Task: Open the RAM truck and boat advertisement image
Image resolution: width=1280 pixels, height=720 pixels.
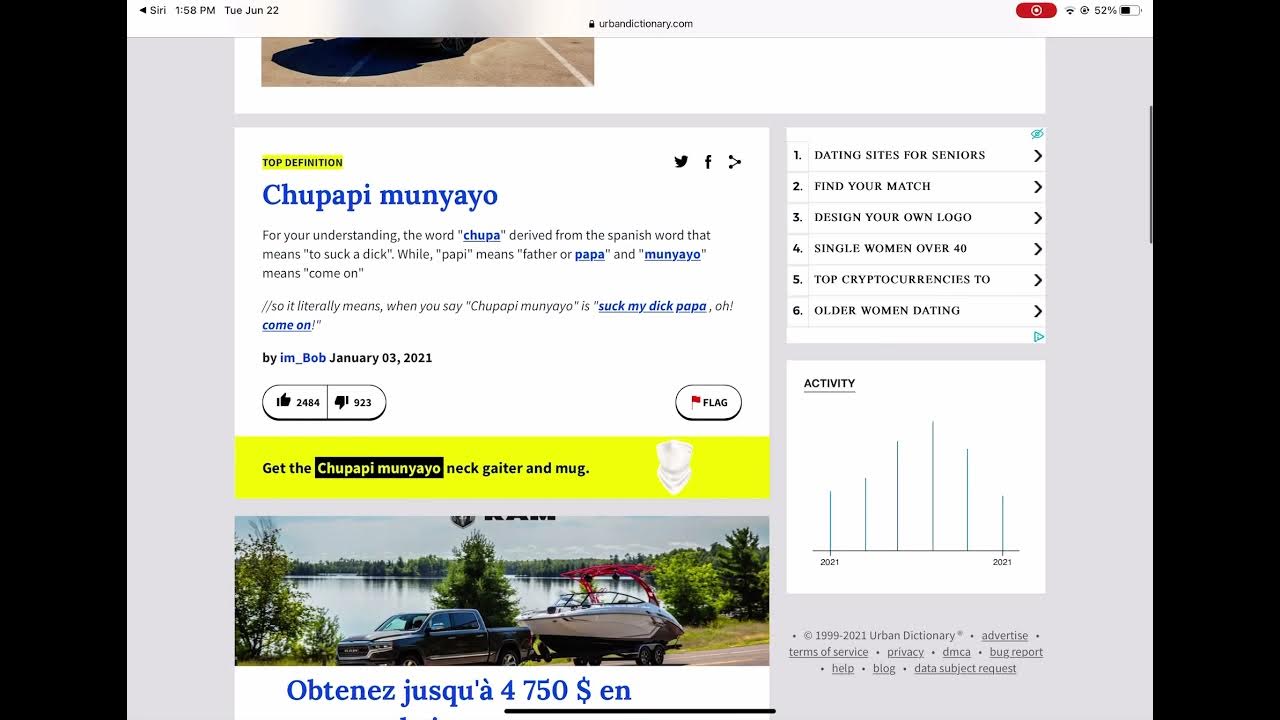Action: pos(502,591)
